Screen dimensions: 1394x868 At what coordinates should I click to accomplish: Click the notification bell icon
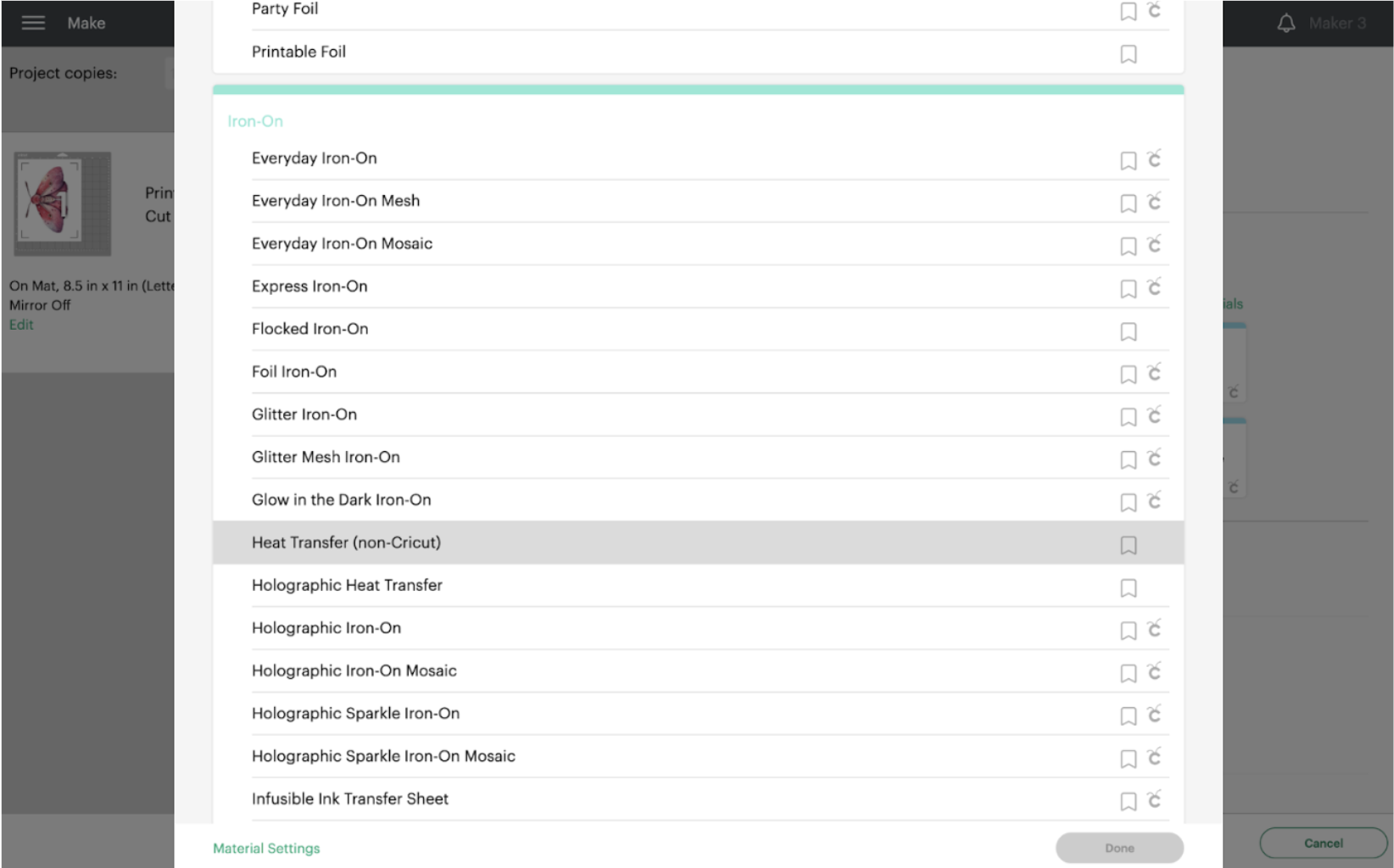(1285, 23)
